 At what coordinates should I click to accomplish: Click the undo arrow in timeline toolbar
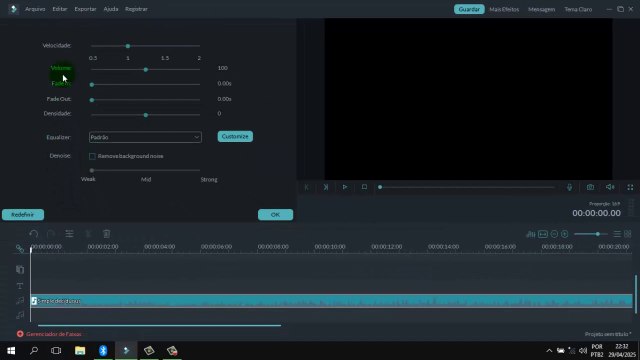tap(34, 234)
